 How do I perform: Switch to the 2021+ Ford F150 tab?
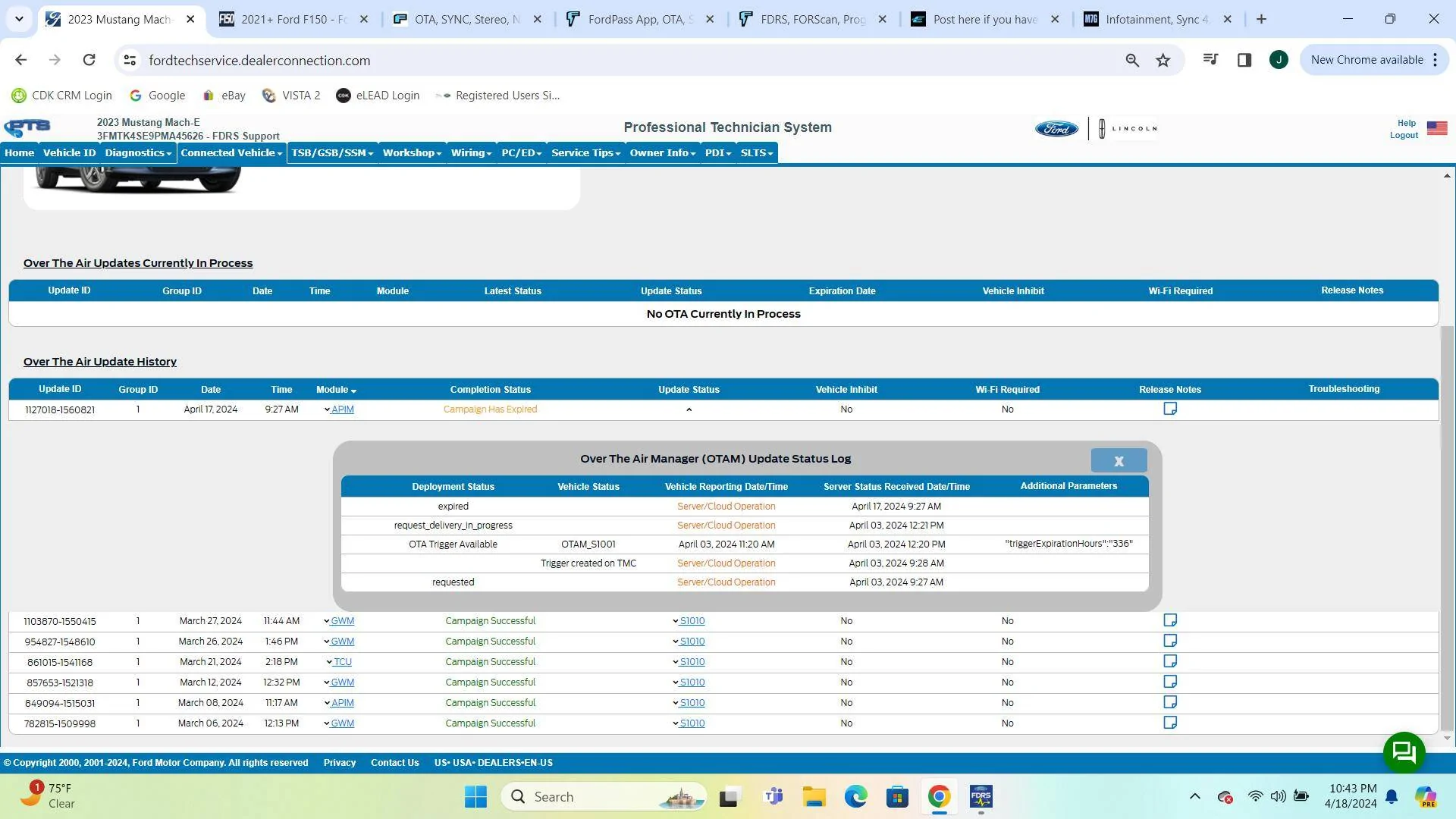click(293, 20)
